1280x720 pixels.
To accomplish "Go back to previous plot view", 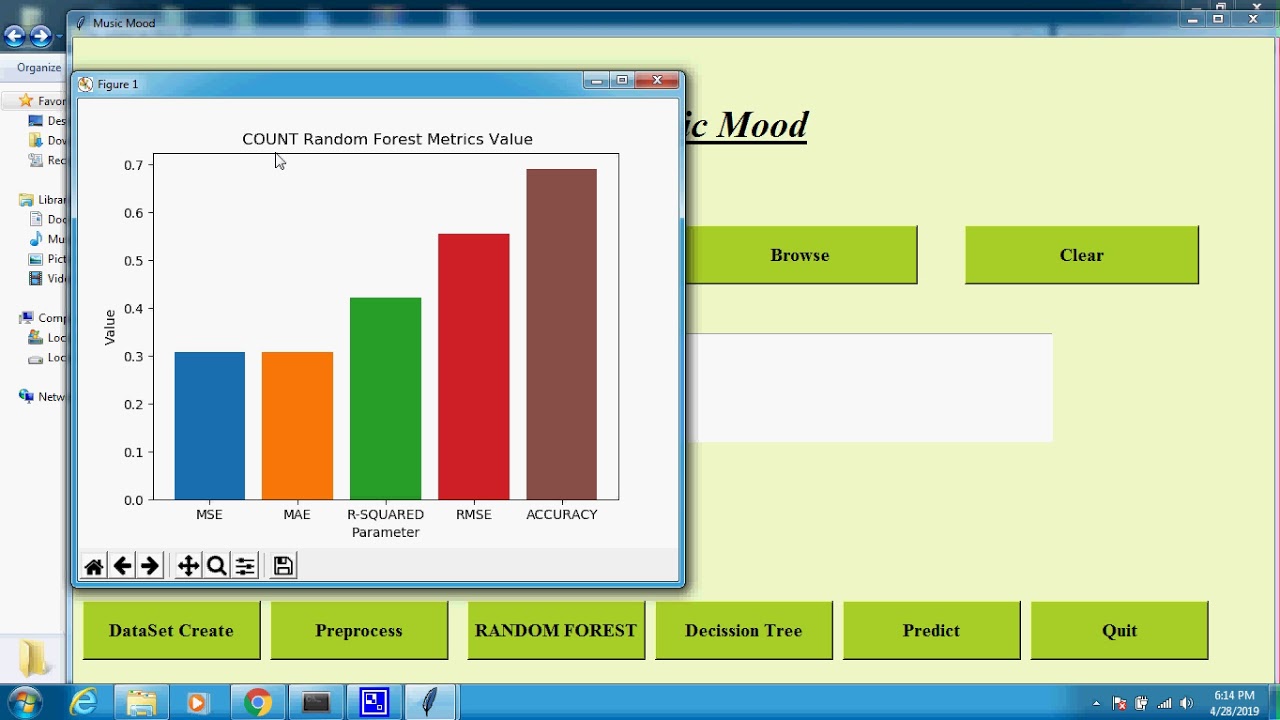I will tap(122, 566).
